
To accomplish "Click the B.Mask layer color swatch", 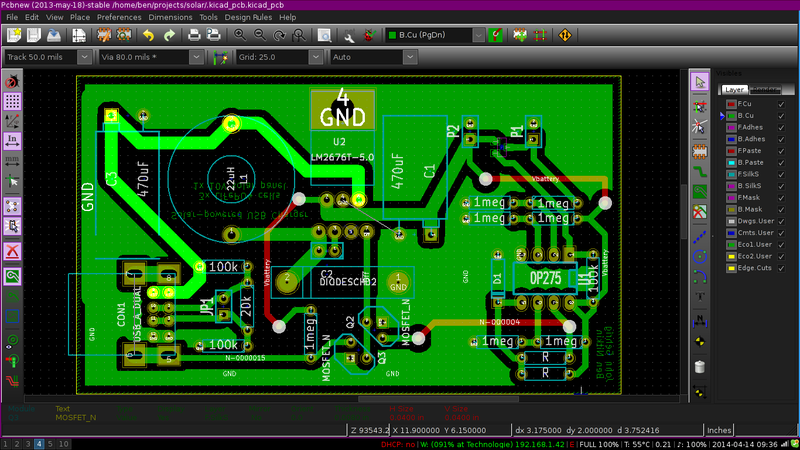I will (x=729, y=209).
